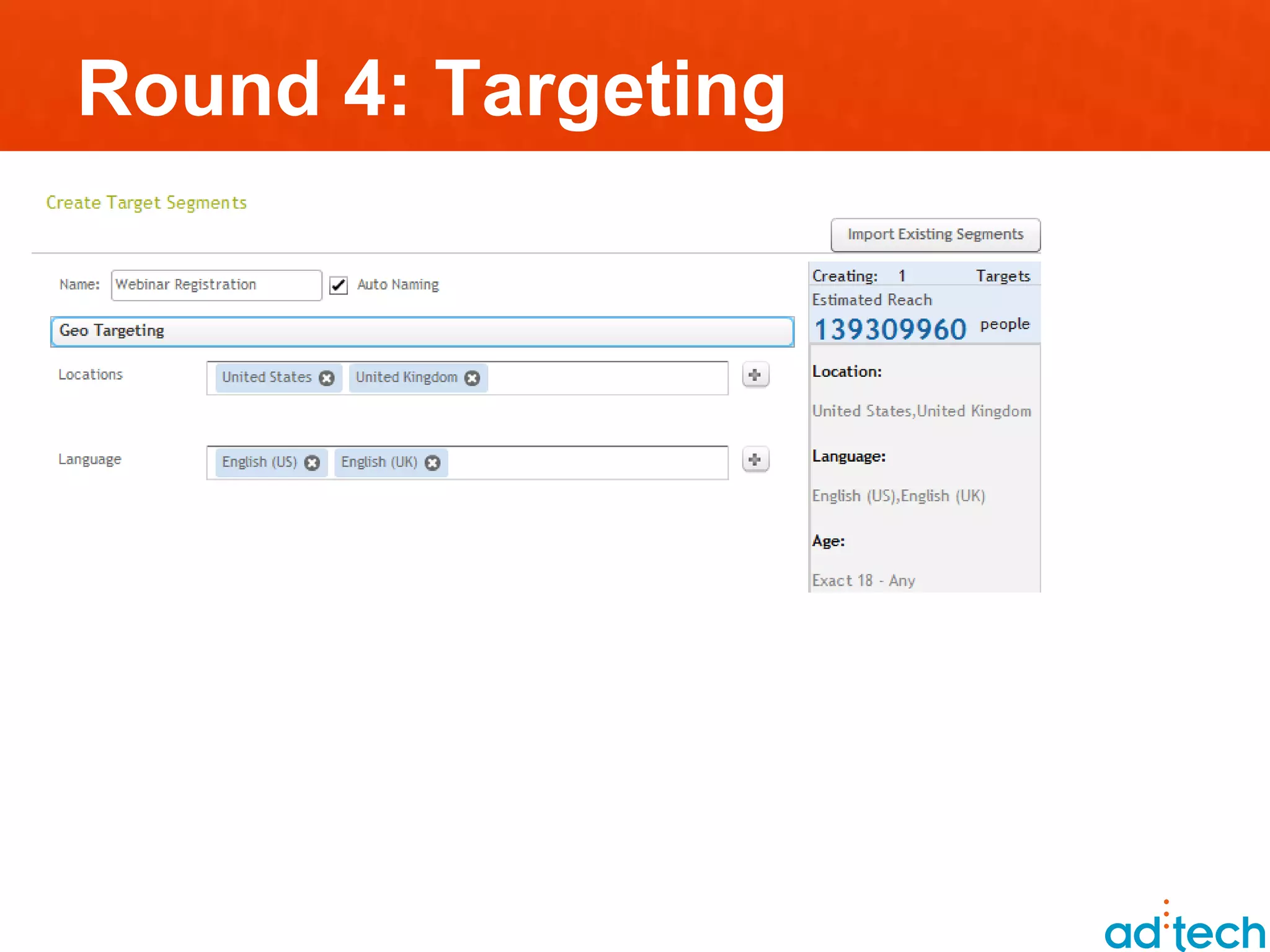Select the United States tag text
The image size is (1270, 952).
[267, 377]
